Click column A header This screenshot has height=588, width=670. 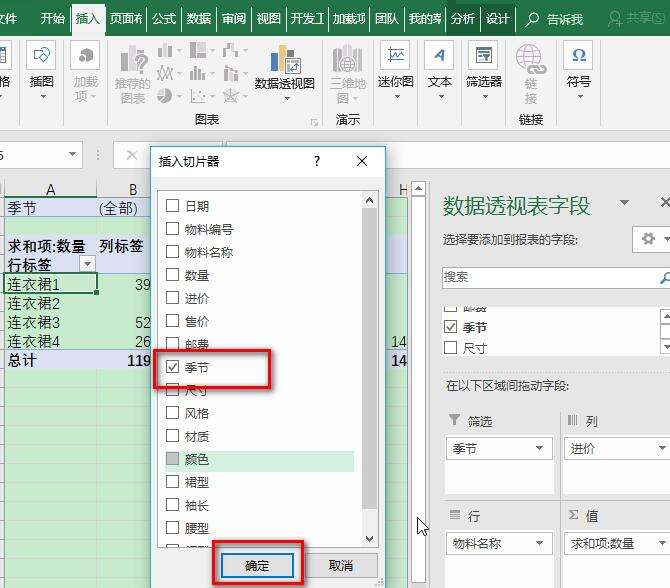(x=51, y=189)
